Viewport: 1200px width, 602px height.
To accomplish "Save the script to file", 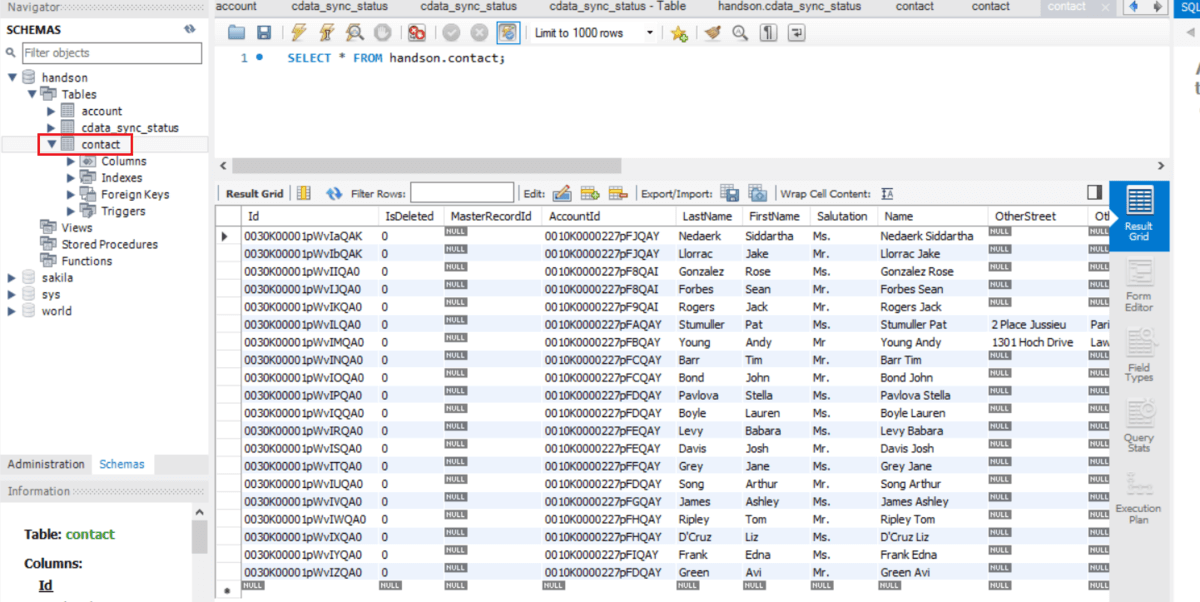I will tap(264, 33).
